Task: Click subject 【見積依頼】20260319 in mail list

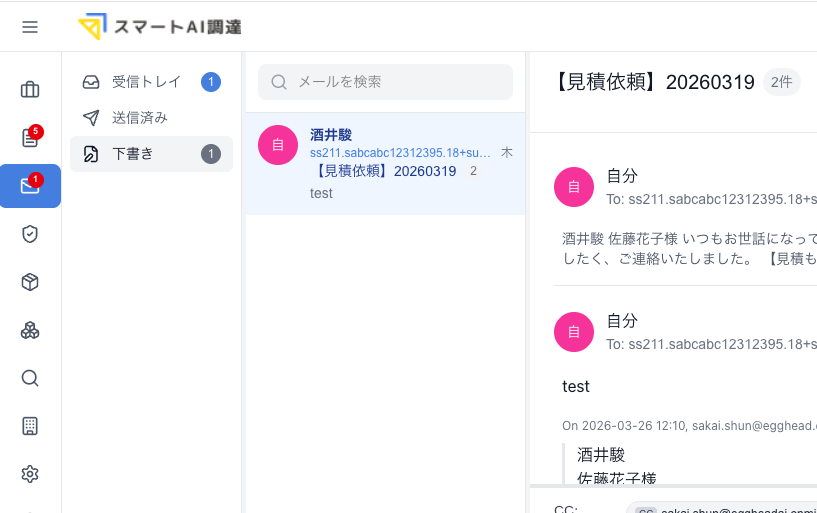Action: pyautogui.click(x=385, y=171)
